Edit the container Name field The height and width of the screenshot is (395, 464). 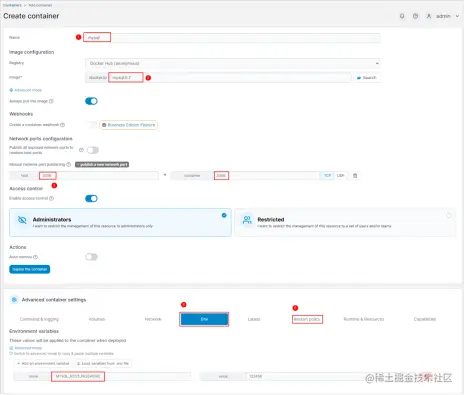tap(232, 37)
